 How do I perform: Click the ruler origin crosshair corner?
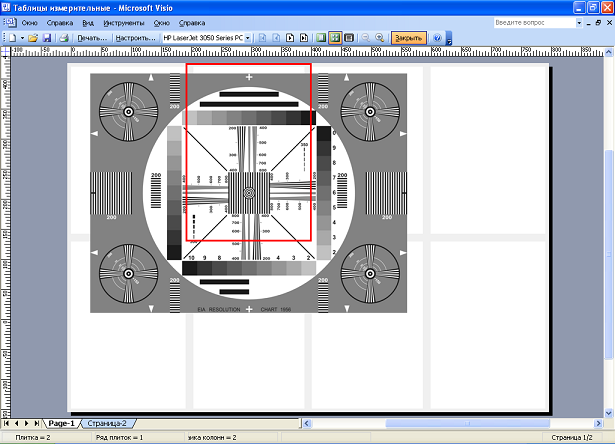click(x=5, y=52)
